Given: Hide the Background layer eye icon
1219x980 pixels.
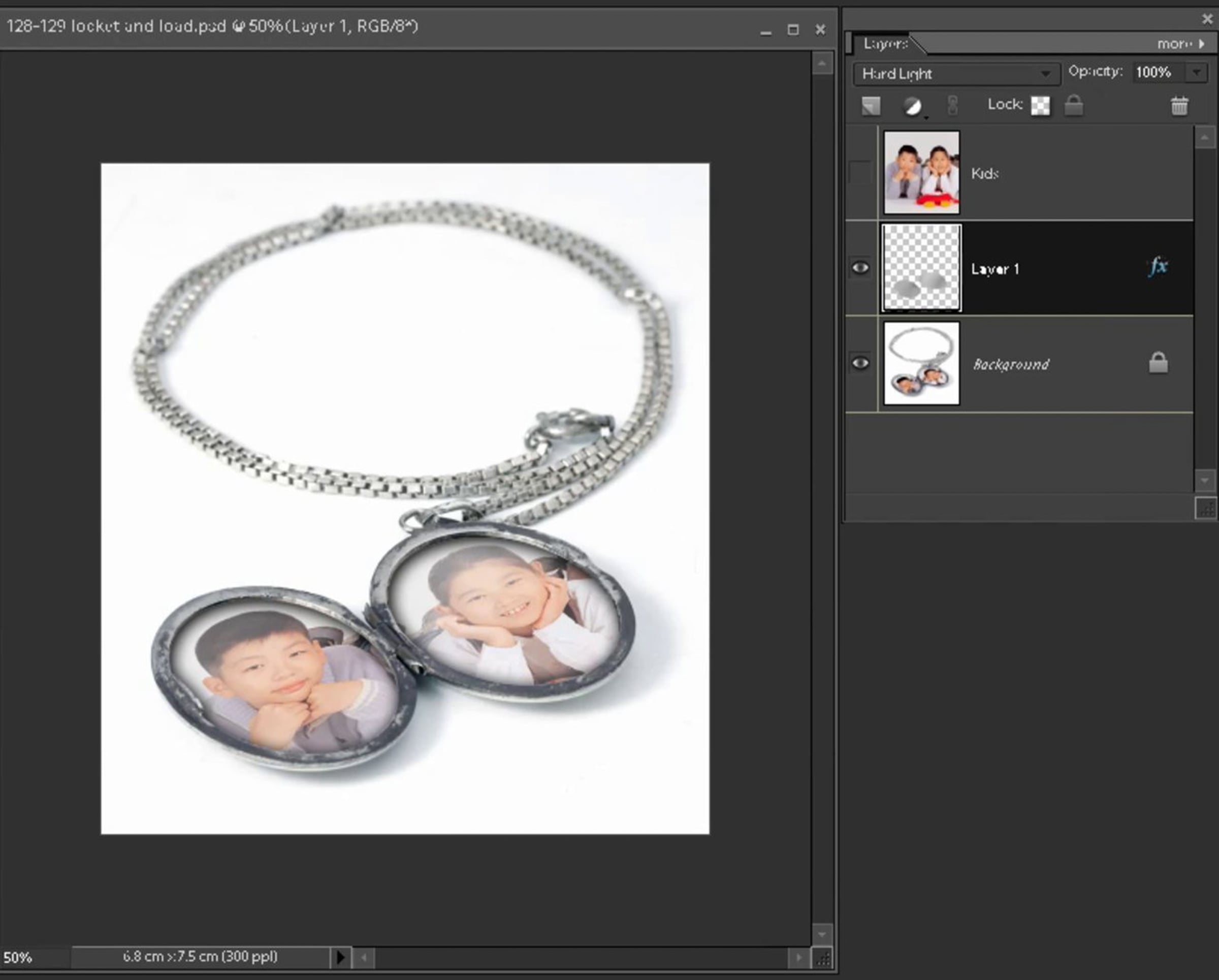Looking at the screenshot, I should coord(860,363).
